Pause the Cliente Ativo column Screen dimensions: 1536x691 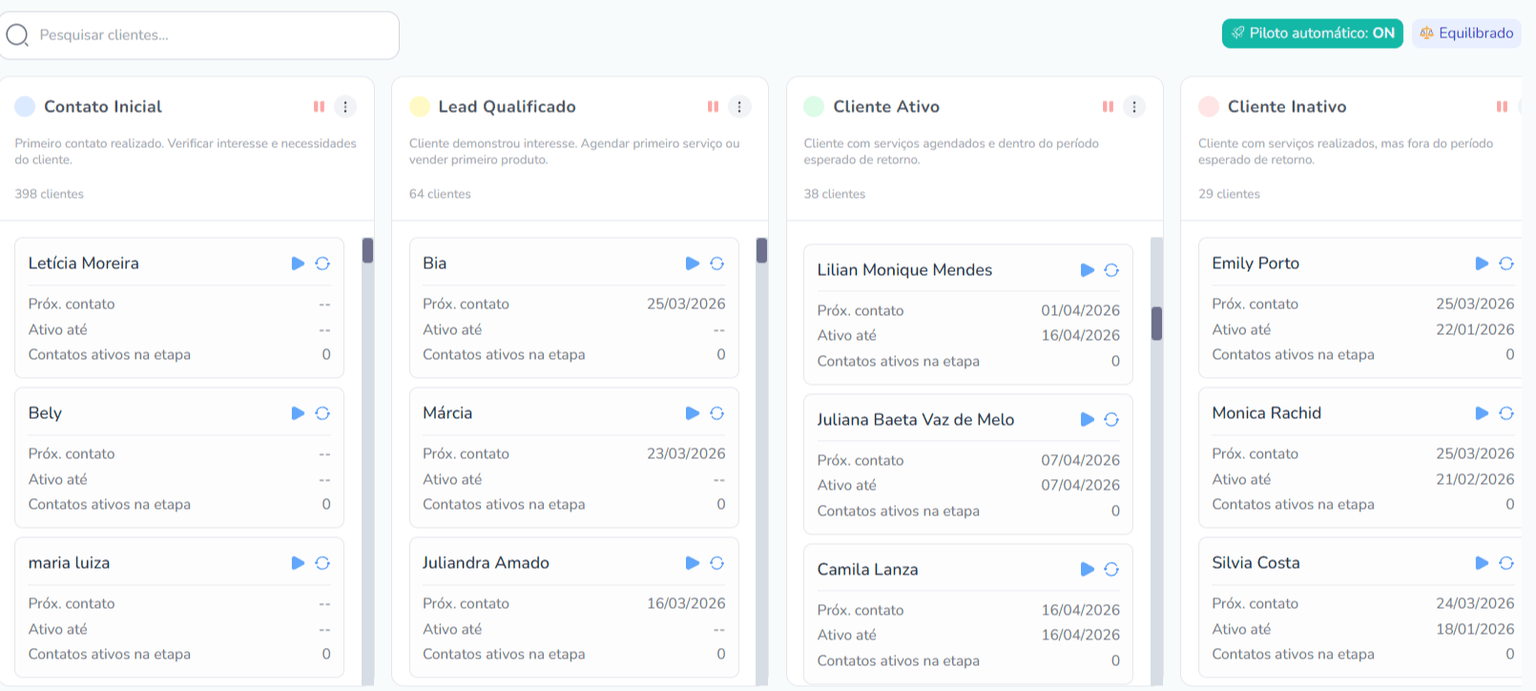point(1107,106)
